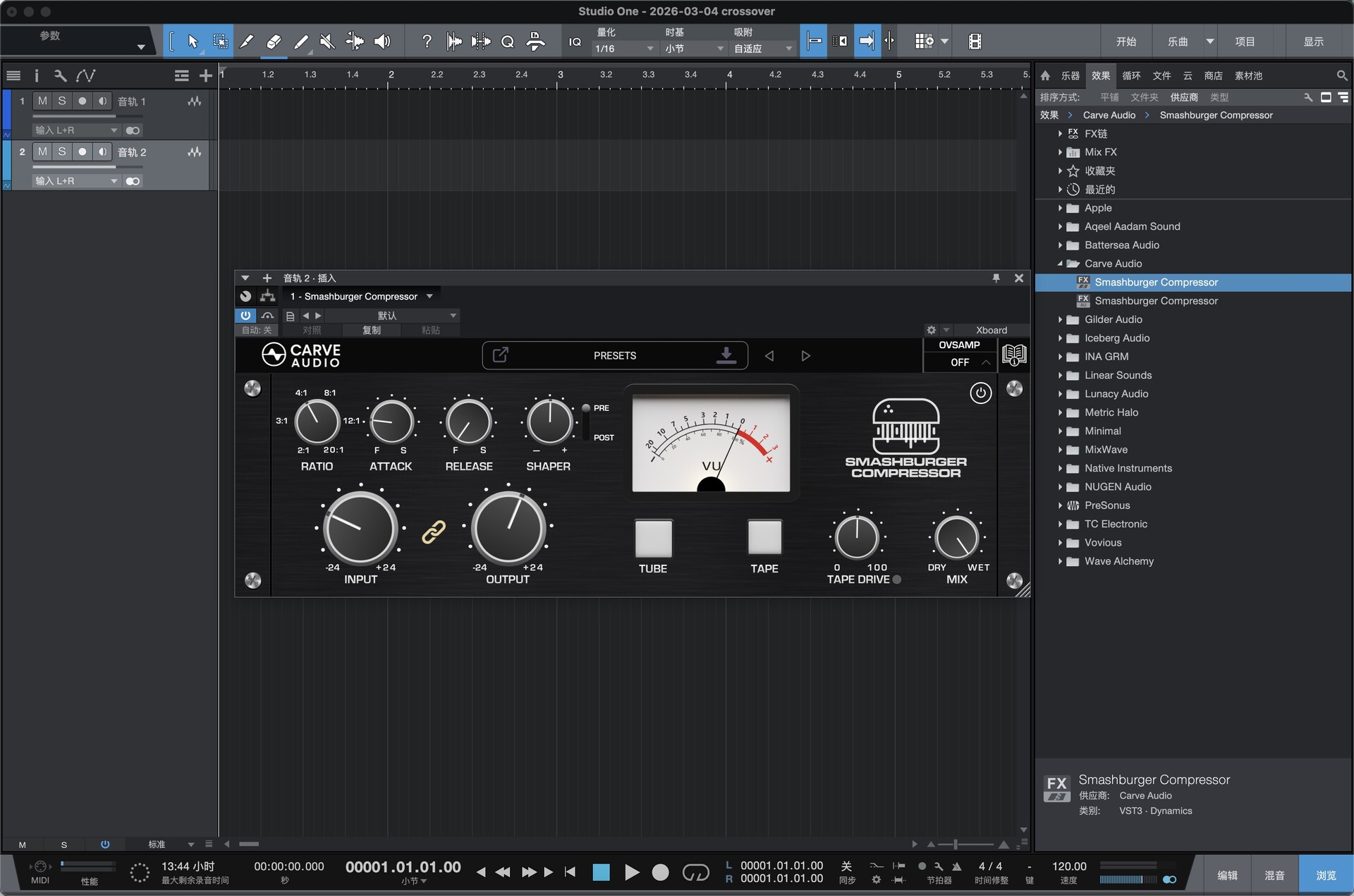This screenshot has height=896, width=1354.
Task: Select the Listen speaker tool
Action: (382, 42)
